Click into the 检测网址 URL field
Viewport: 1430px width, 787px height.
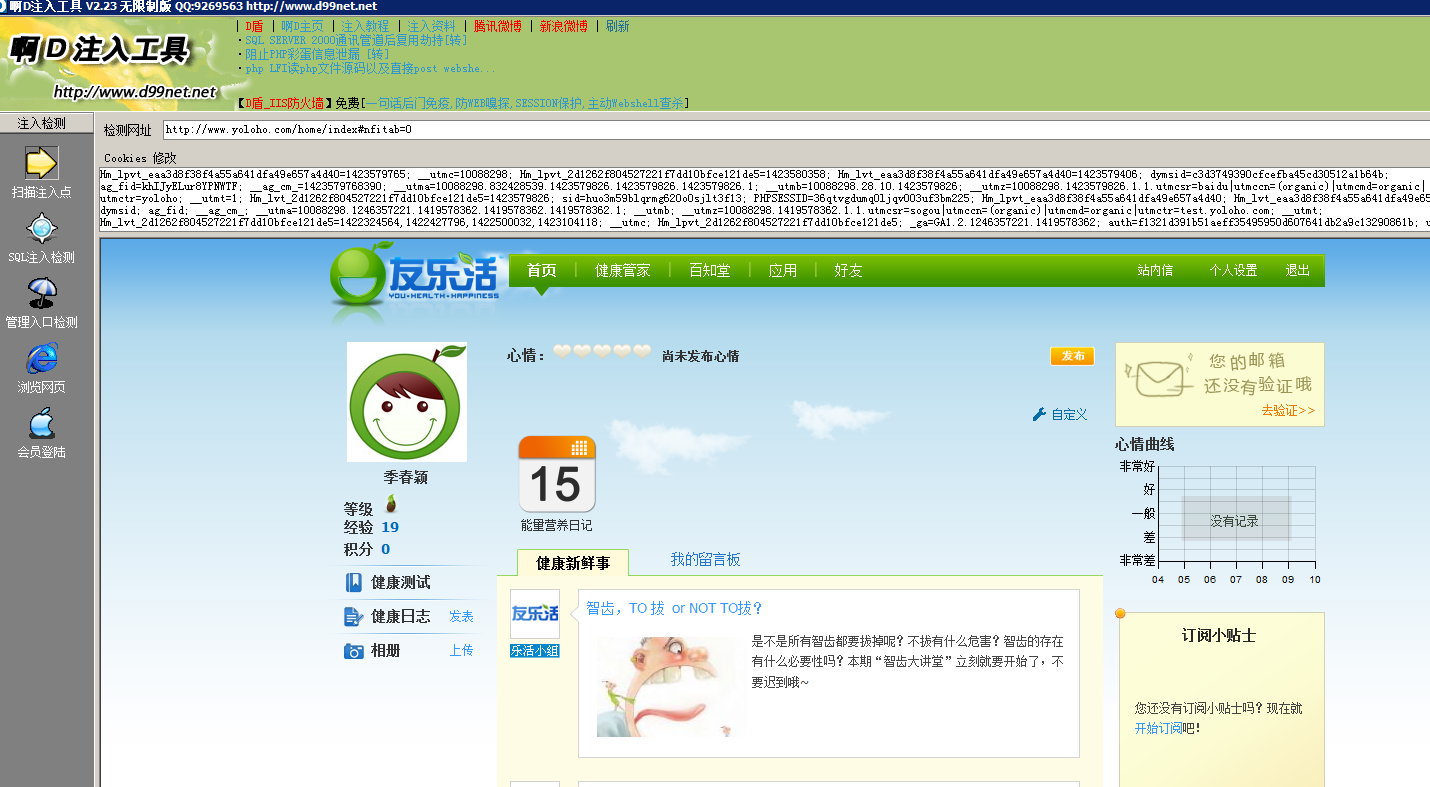click(x=796, y=130)
